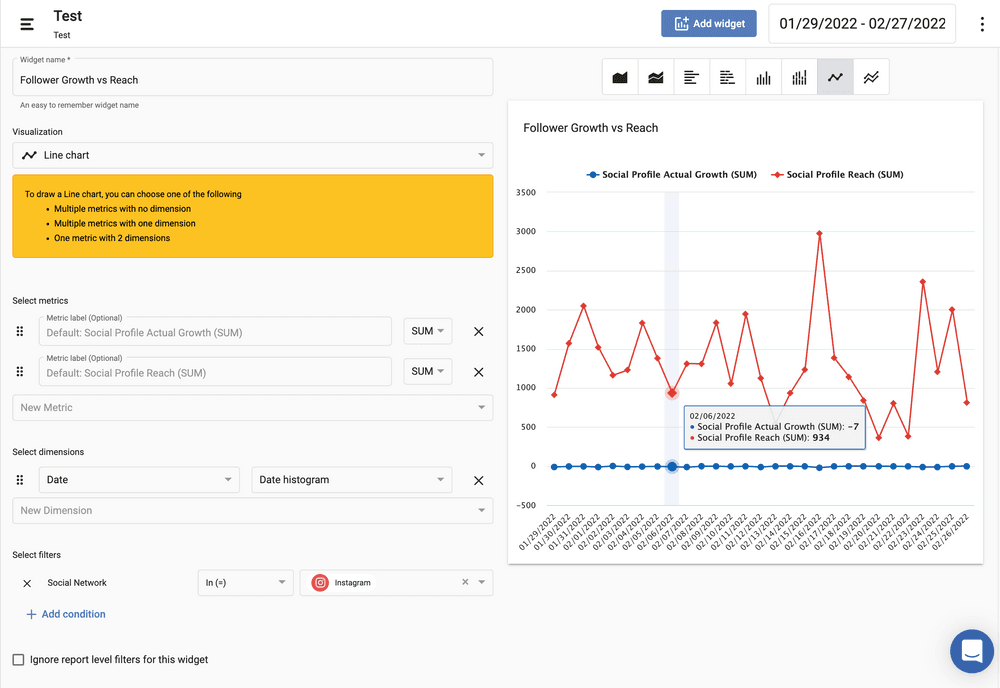Image resolution: width=1000 pixels, height=688 pixels.
Task: Open the hamburger navigation menu
Action: pos(27,24)
